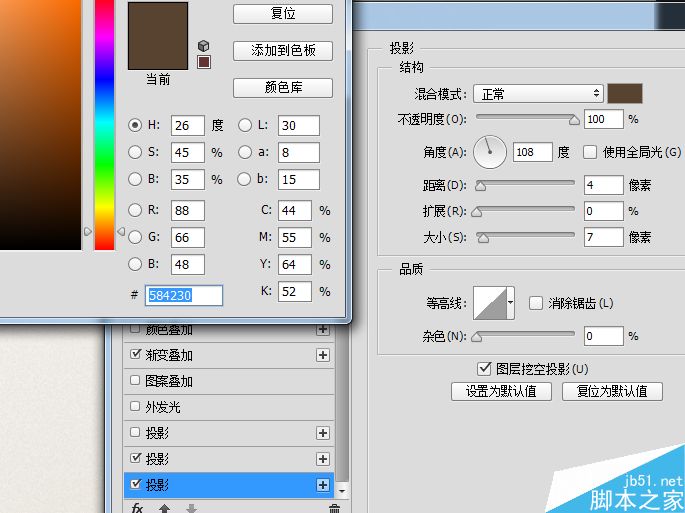Click the G field showing 66
The image size is (685, 513).
coord(188,238)
